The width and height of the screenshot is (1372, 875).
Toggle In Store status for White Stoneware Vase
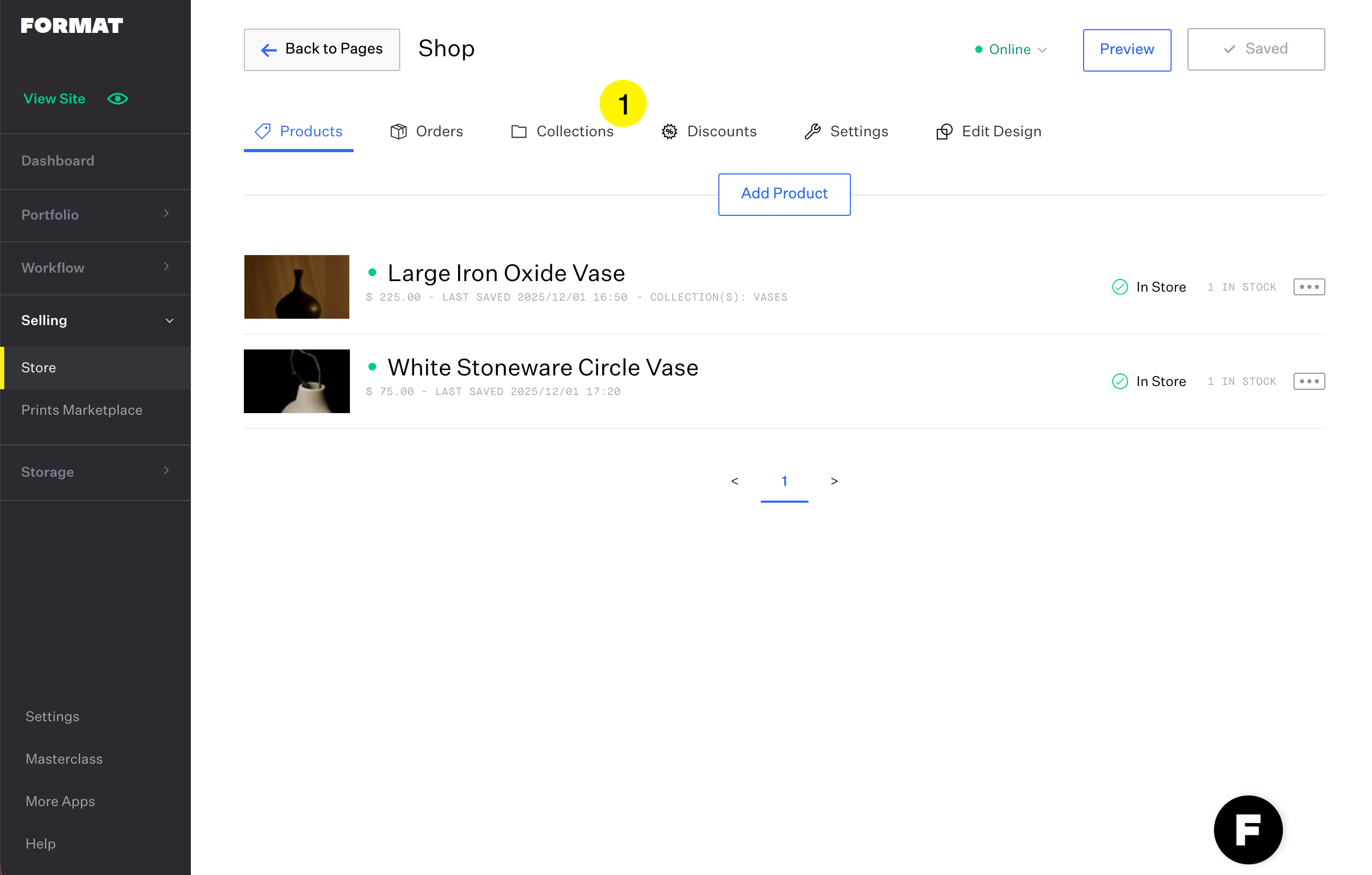coord(1120,381)
